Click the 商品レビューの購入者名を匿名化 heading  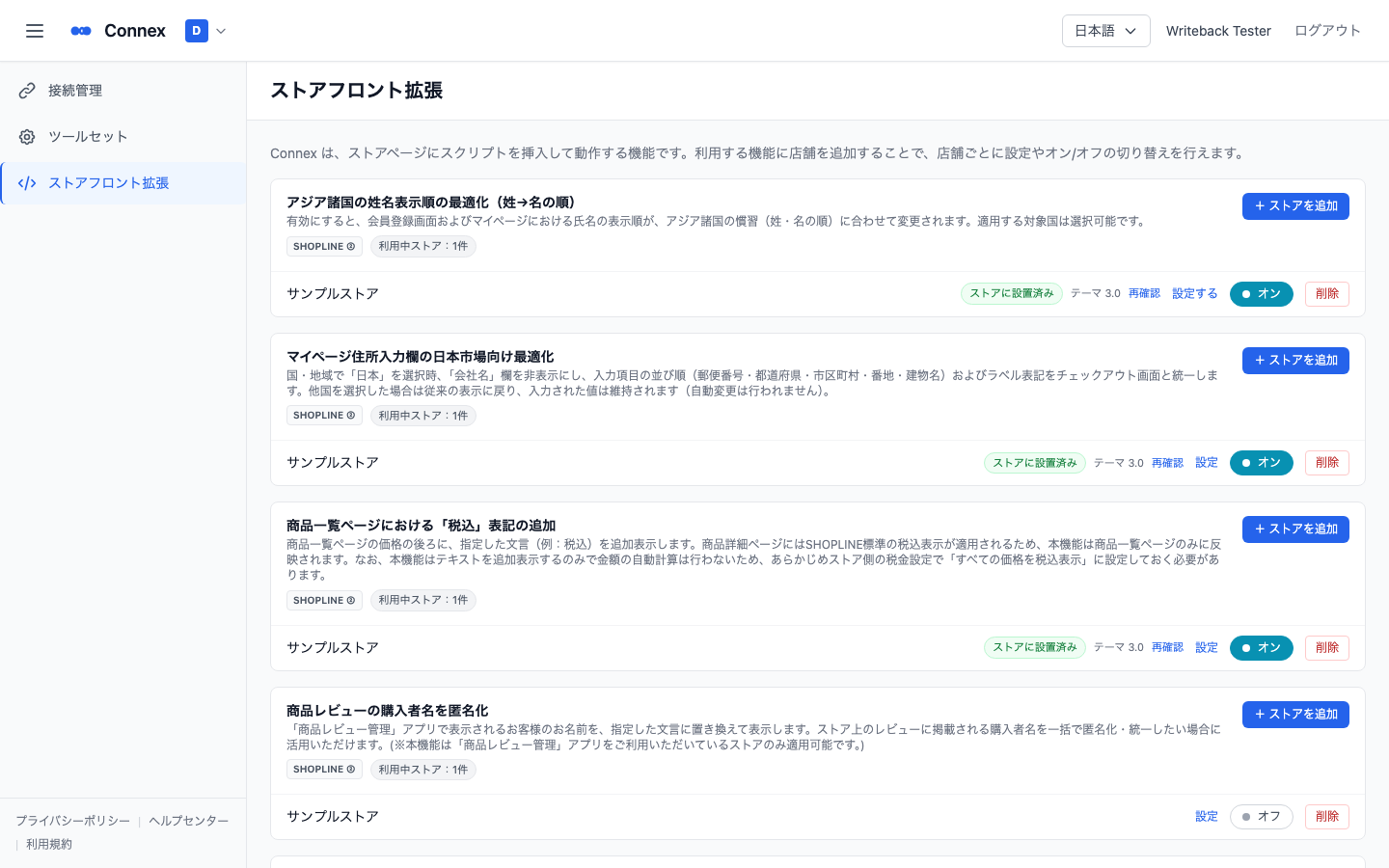388,711
